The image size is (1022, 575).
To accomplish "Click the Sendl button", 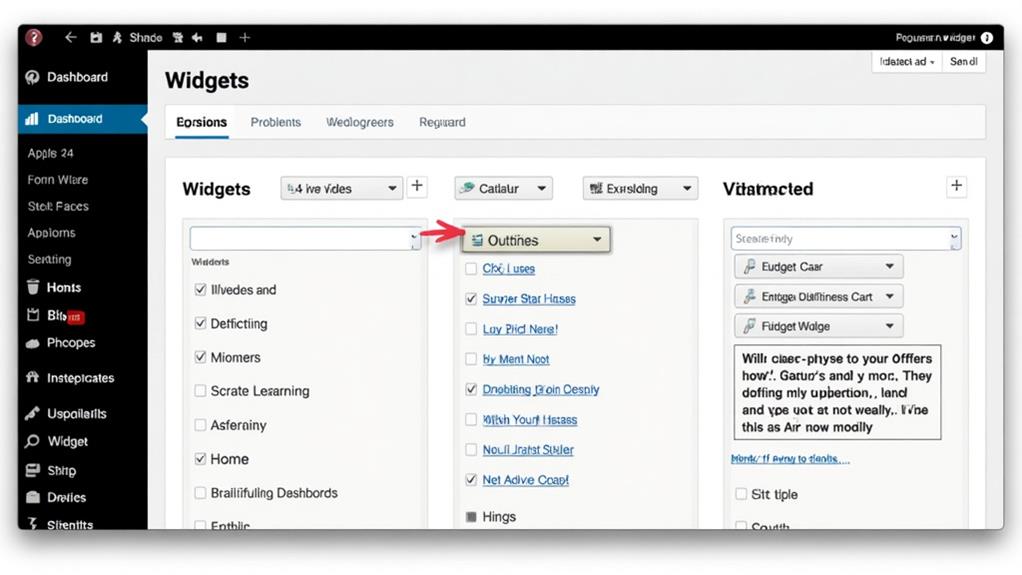I will 963,62.
